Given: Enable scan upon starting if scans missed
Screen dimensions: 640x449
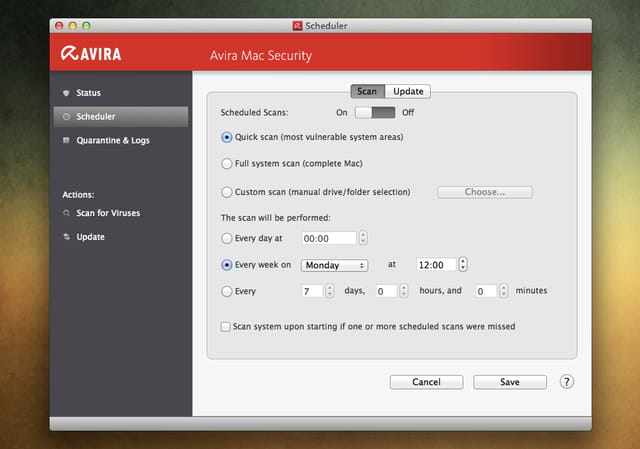Looking at the screenshot, I should [x=225, y=327].
